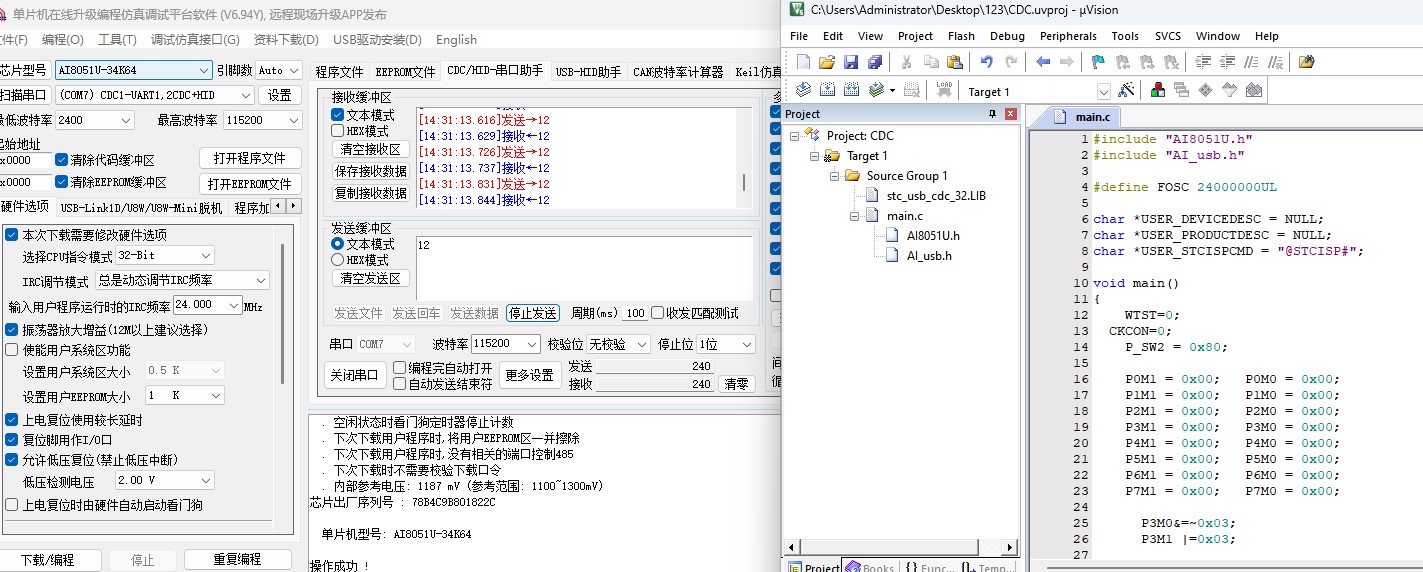Collapse the Source Group 1 tree node

(x=833, y=176)
